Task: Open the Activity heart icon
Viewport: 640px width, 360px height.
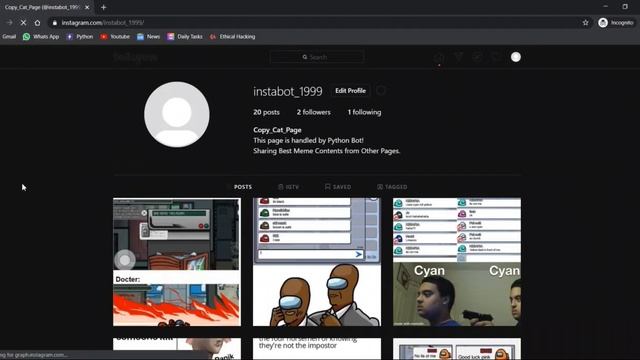Action: [x=496, y=57]
